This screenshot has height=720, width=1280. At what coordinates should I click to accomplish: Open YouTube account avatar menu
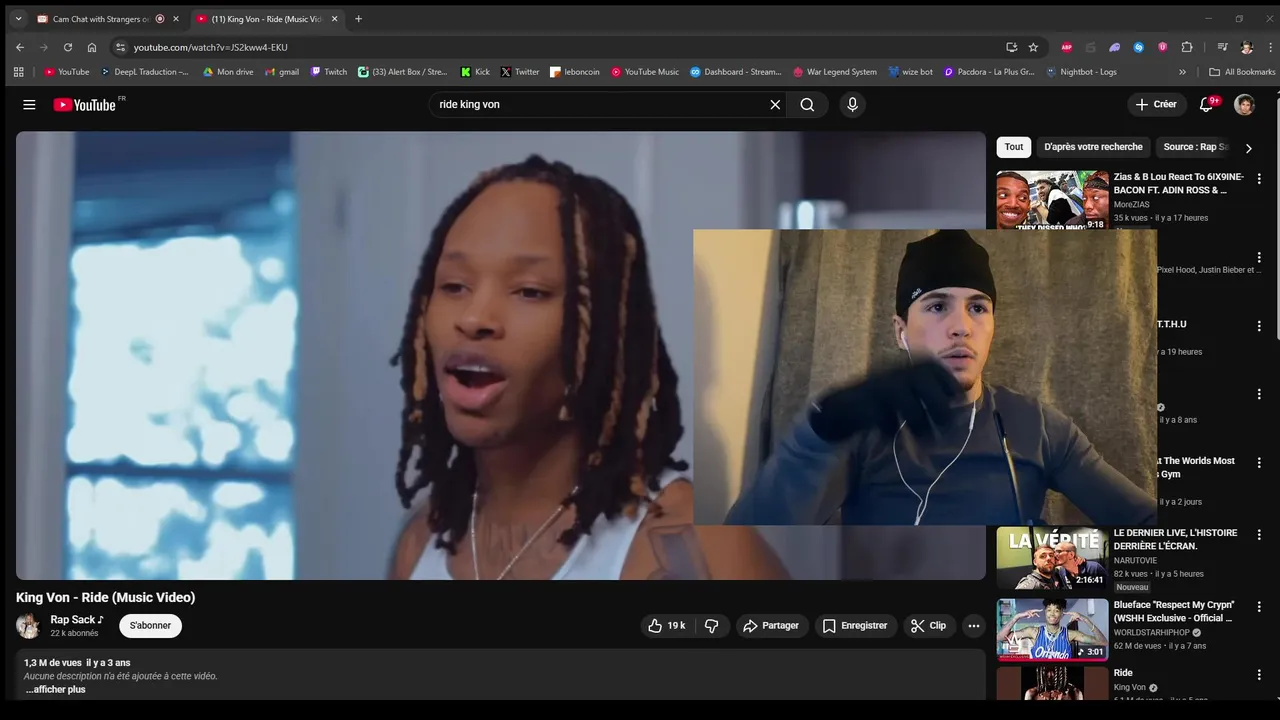coord(1244,105)
